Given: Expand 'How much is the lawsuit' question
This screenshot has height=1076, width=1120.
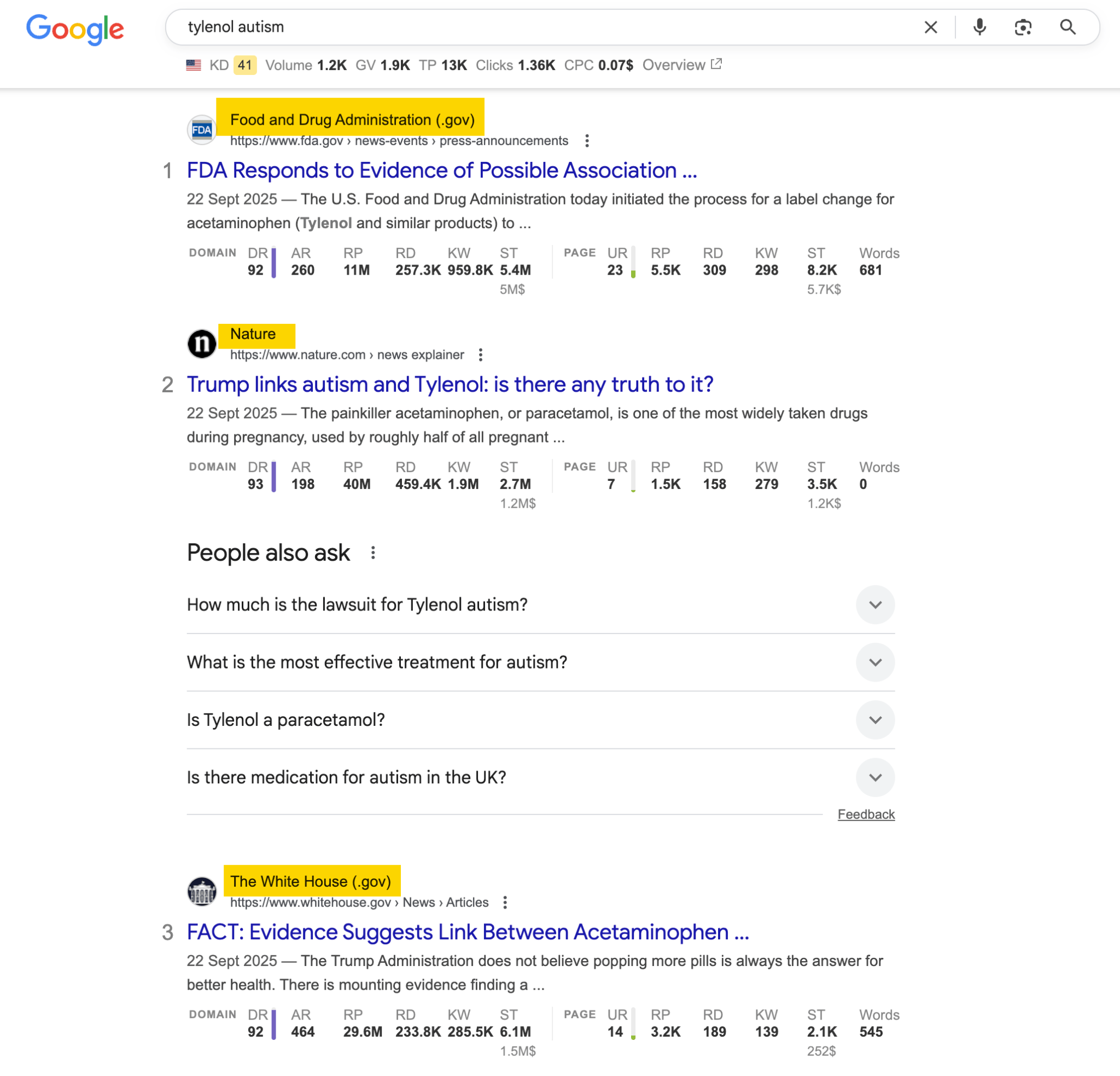Looking at the screenshot, I should click(x=875, y=604).
